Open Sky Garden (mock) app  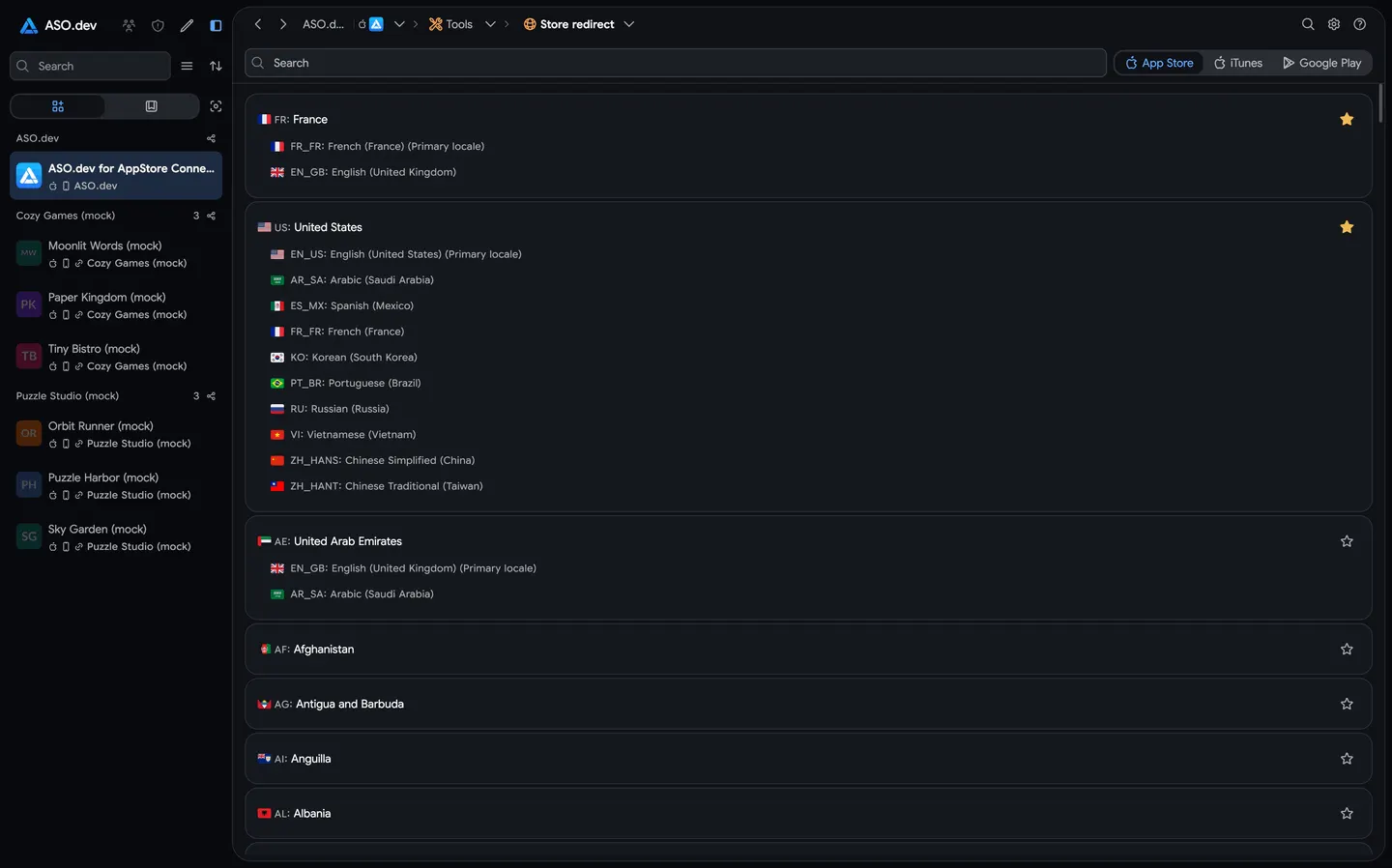pos(116,537)
